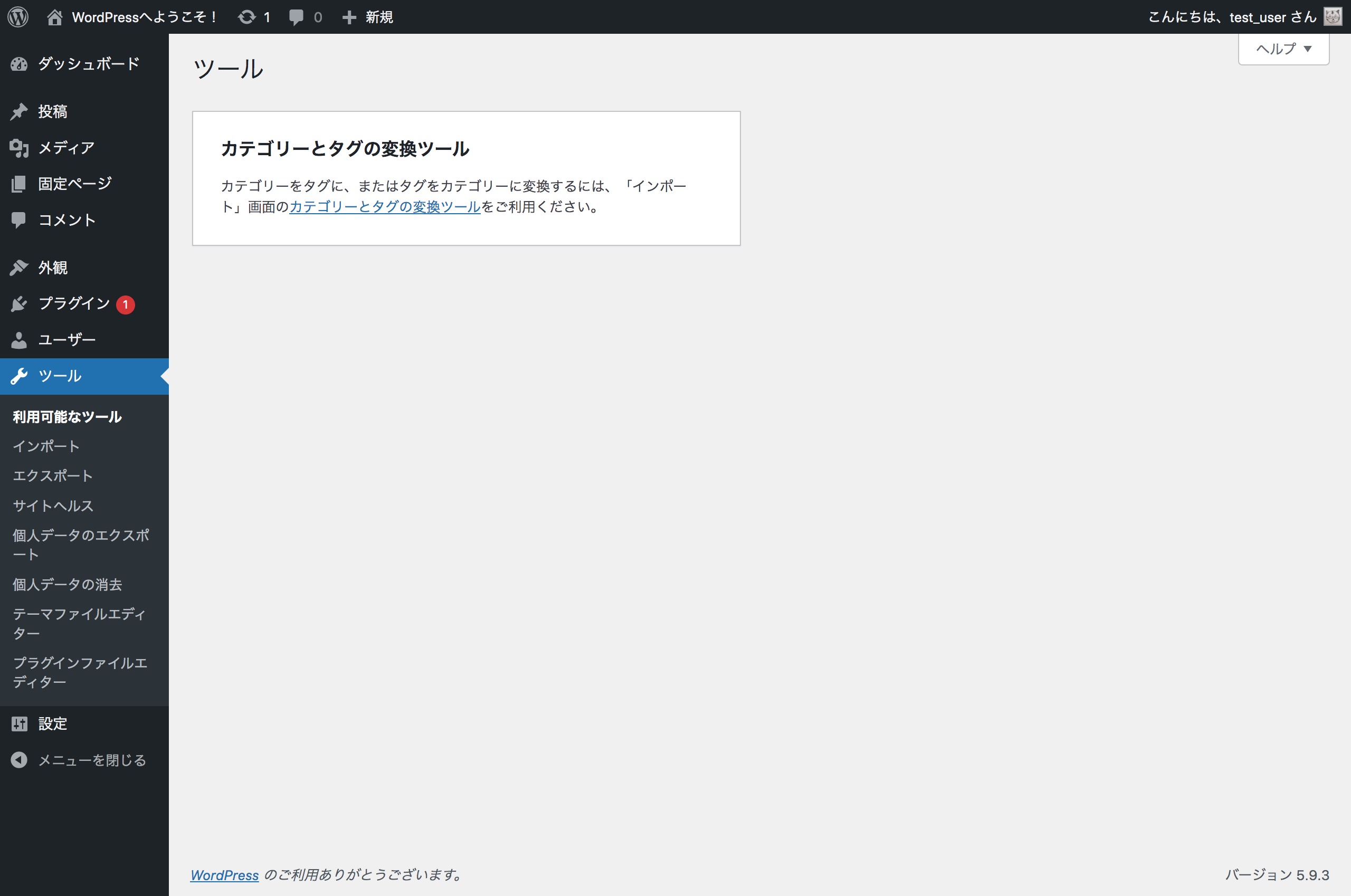Follow the カテゴリーとタグの変換ツール link
This screenshot has height=896, width=1351.
(385, 207)
